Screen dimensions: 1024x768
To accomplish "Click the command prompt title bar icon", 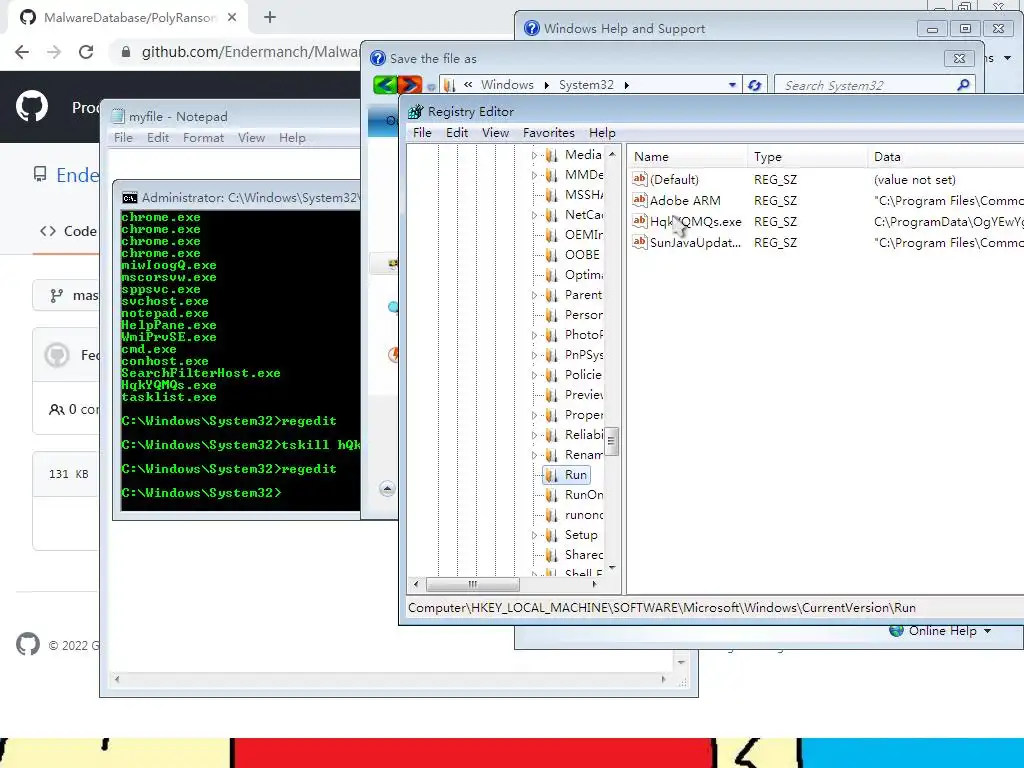I will point(130,198).
